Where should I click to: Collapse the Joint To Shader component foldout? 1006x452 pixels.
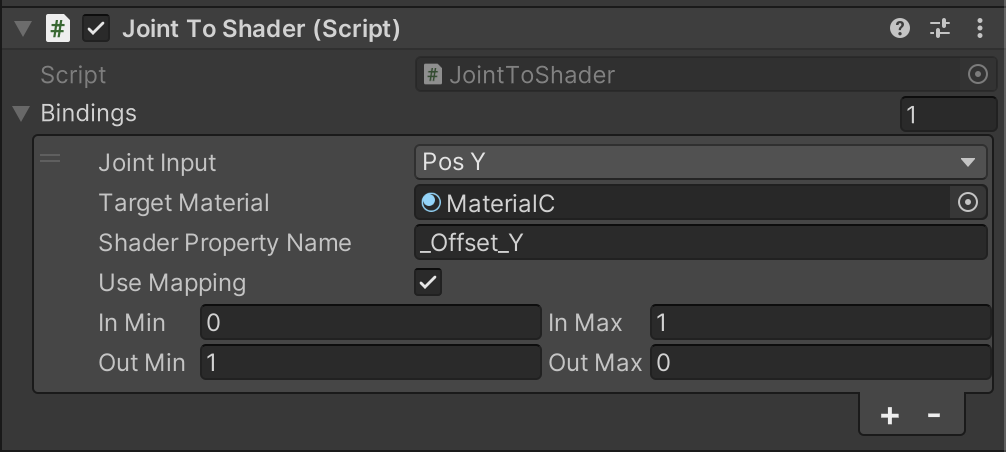23,29
